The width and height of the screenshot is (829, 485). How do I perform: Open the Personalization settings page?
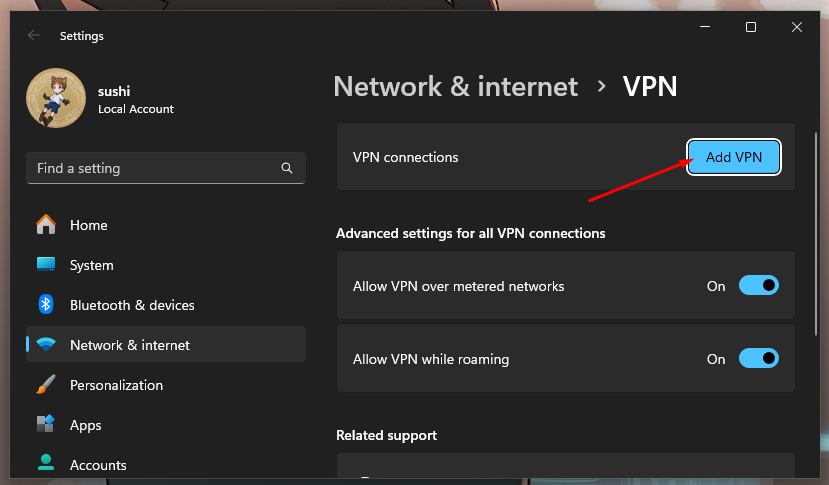coord(116,385)
